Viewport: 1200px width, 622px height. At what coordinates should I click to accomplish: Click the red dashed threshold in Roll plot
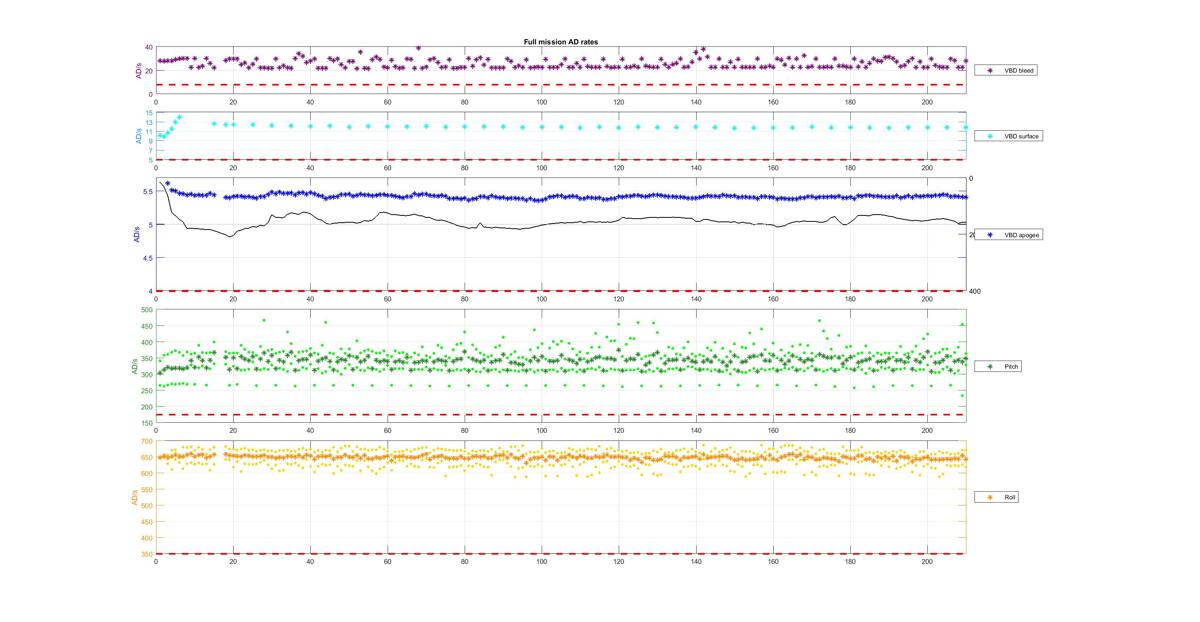[561, 554]
